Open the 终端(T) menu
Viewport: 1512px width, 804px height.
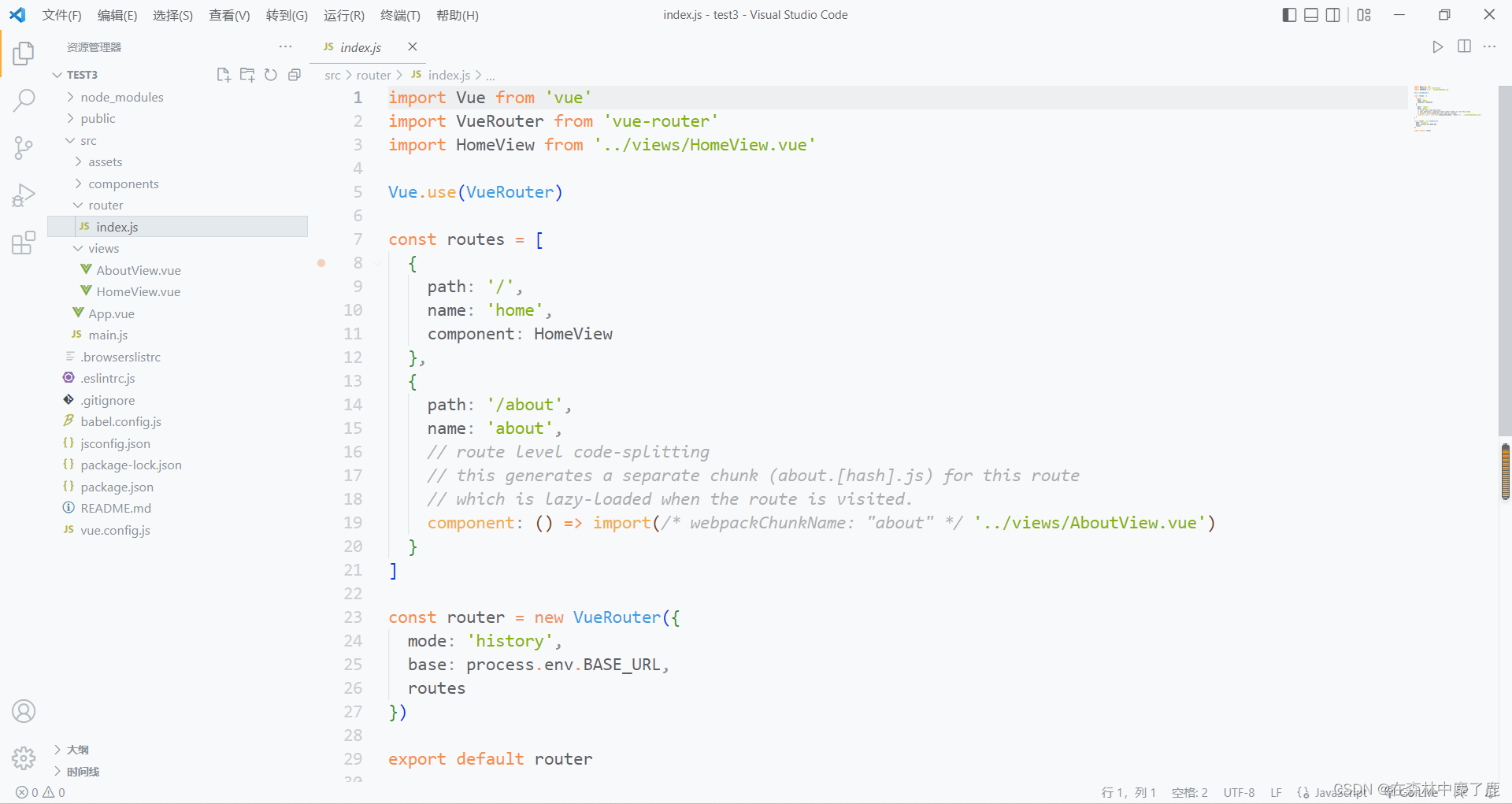click(x=400, y=15)
